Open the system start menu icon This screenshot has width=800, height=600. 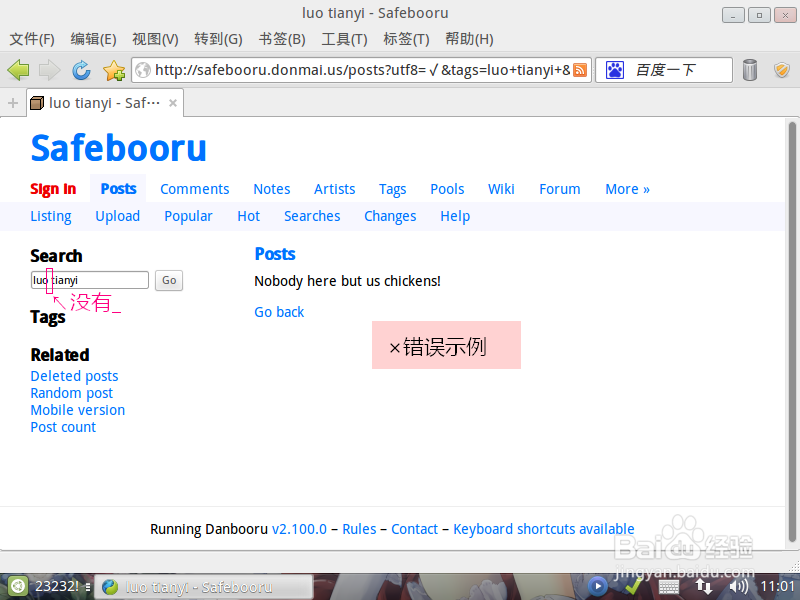(x=18, y=586)
